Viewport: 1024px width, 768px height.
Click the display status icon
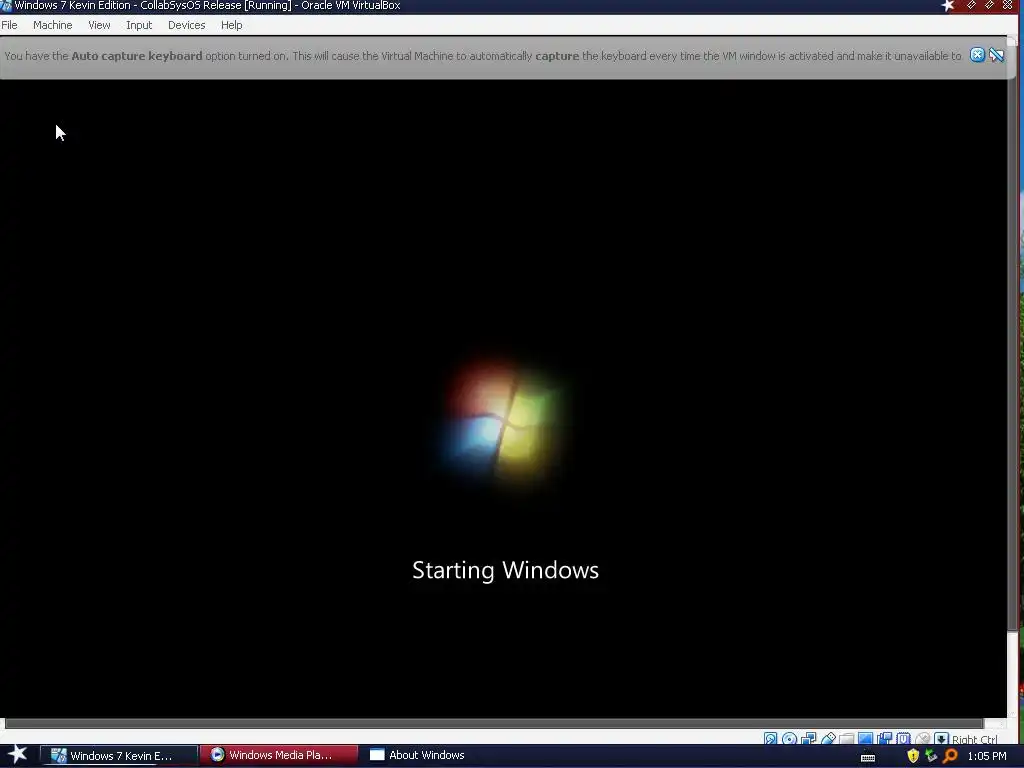[865, 739]
